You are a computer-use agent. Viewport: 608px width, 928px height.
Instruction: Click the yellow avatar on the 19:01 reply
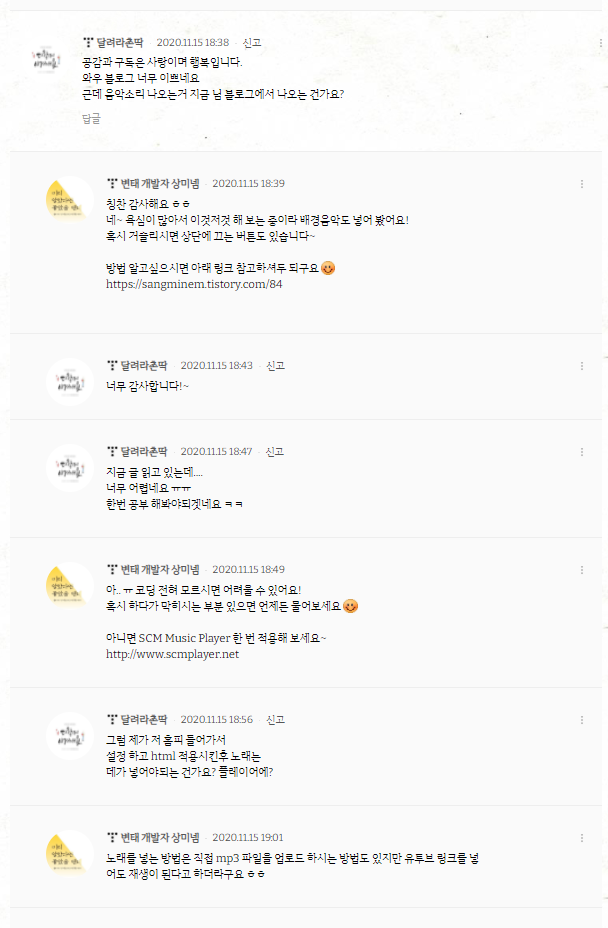70,853
